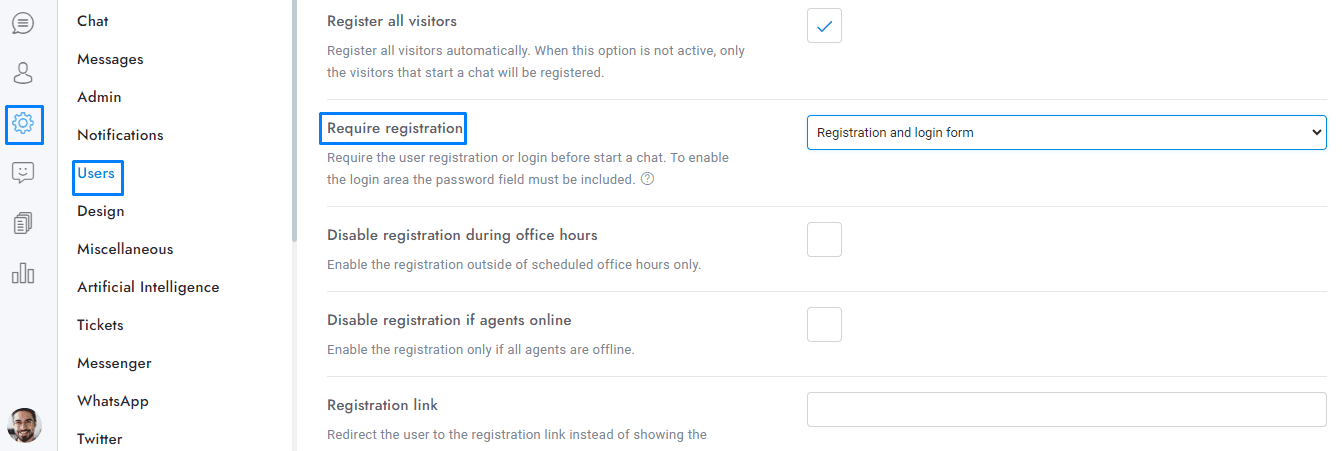
Task: Click the Registration link text field
Action: click(x=1066, y=410)
